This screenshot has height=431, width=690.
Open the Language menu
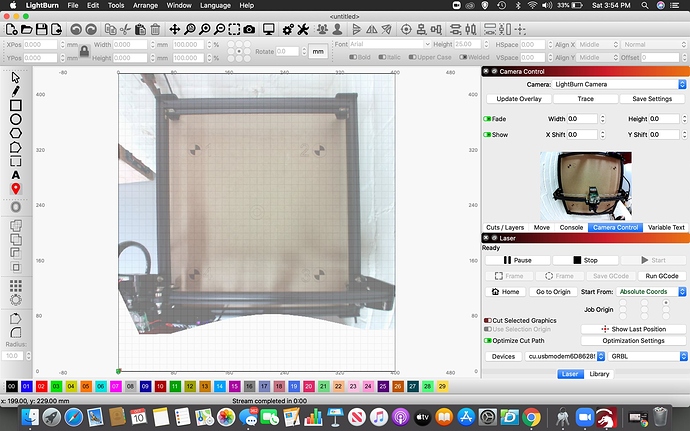215,5
